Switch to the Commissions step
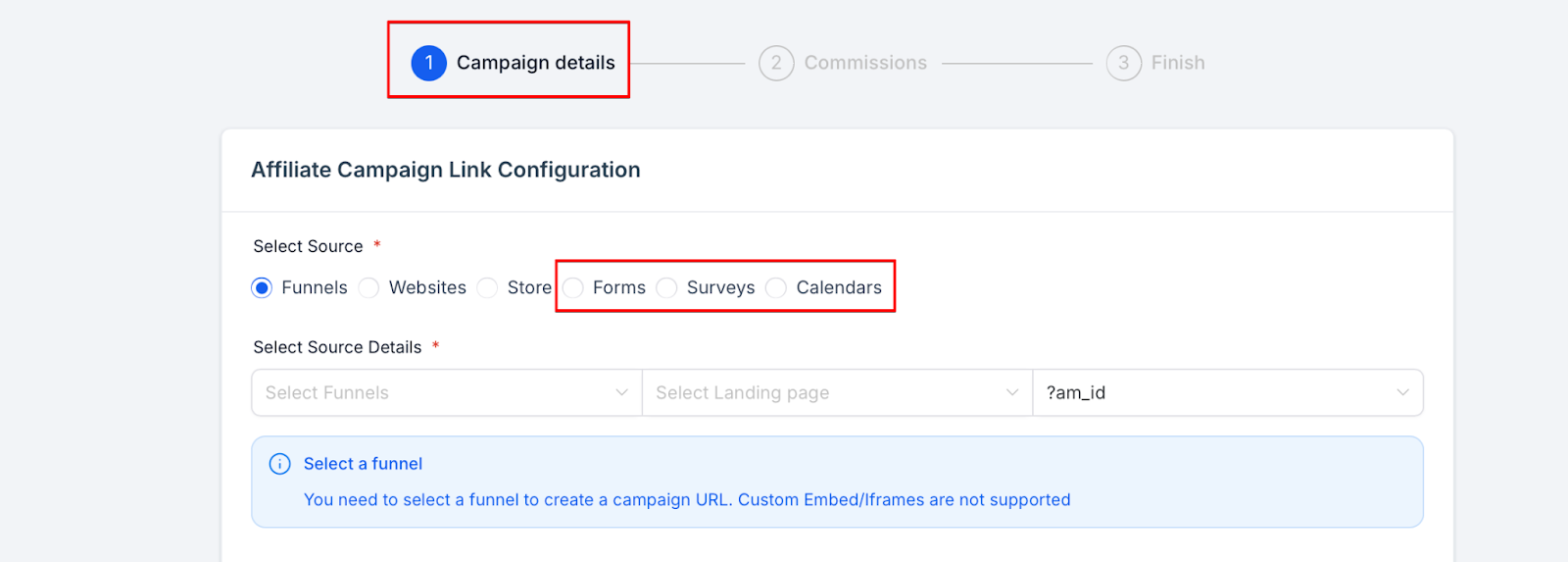 coord(865,63)
